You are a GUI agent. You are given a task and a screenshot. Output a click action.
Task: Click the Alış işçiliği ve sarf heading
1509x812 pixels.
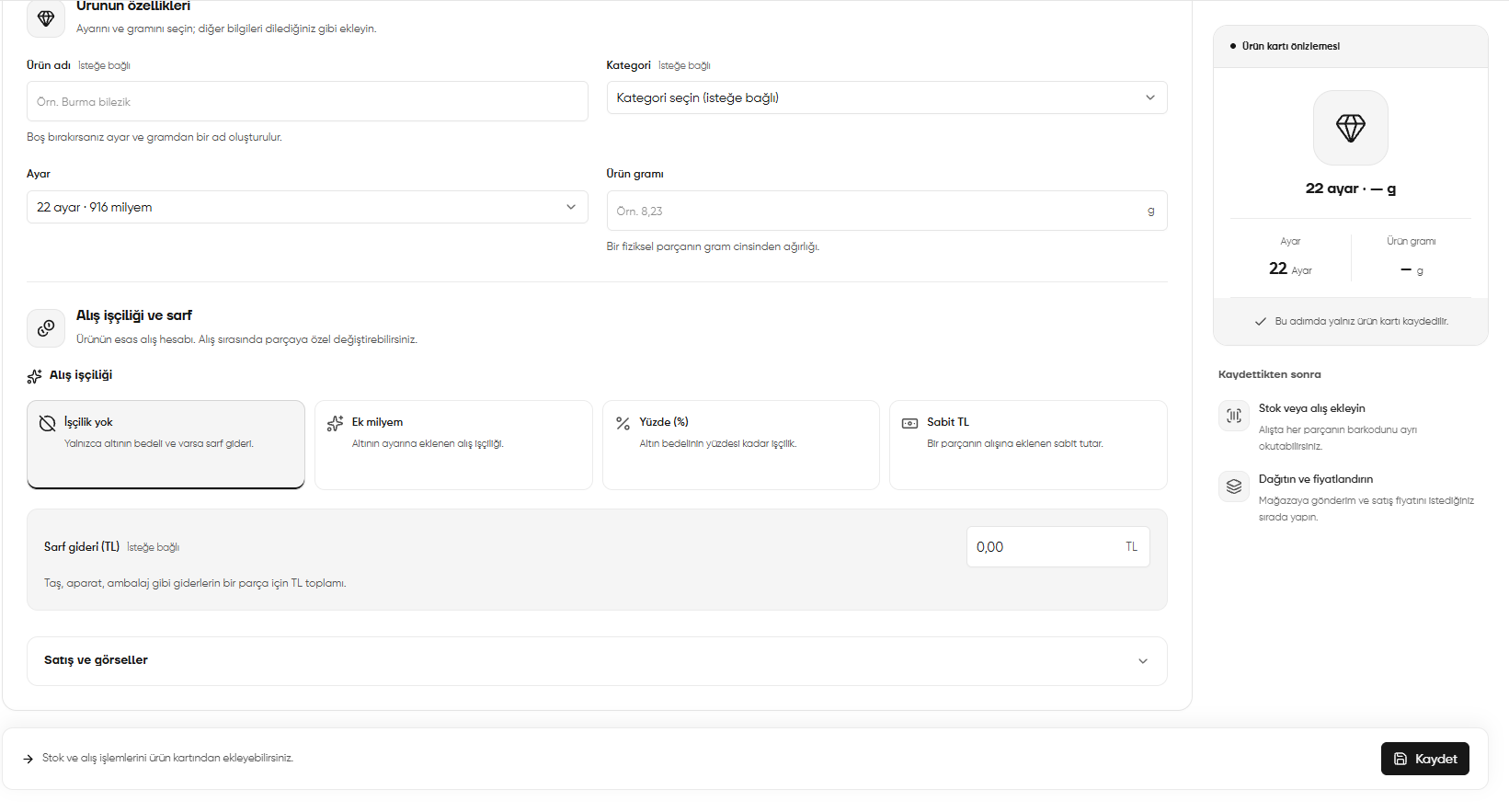click(134, 315)
